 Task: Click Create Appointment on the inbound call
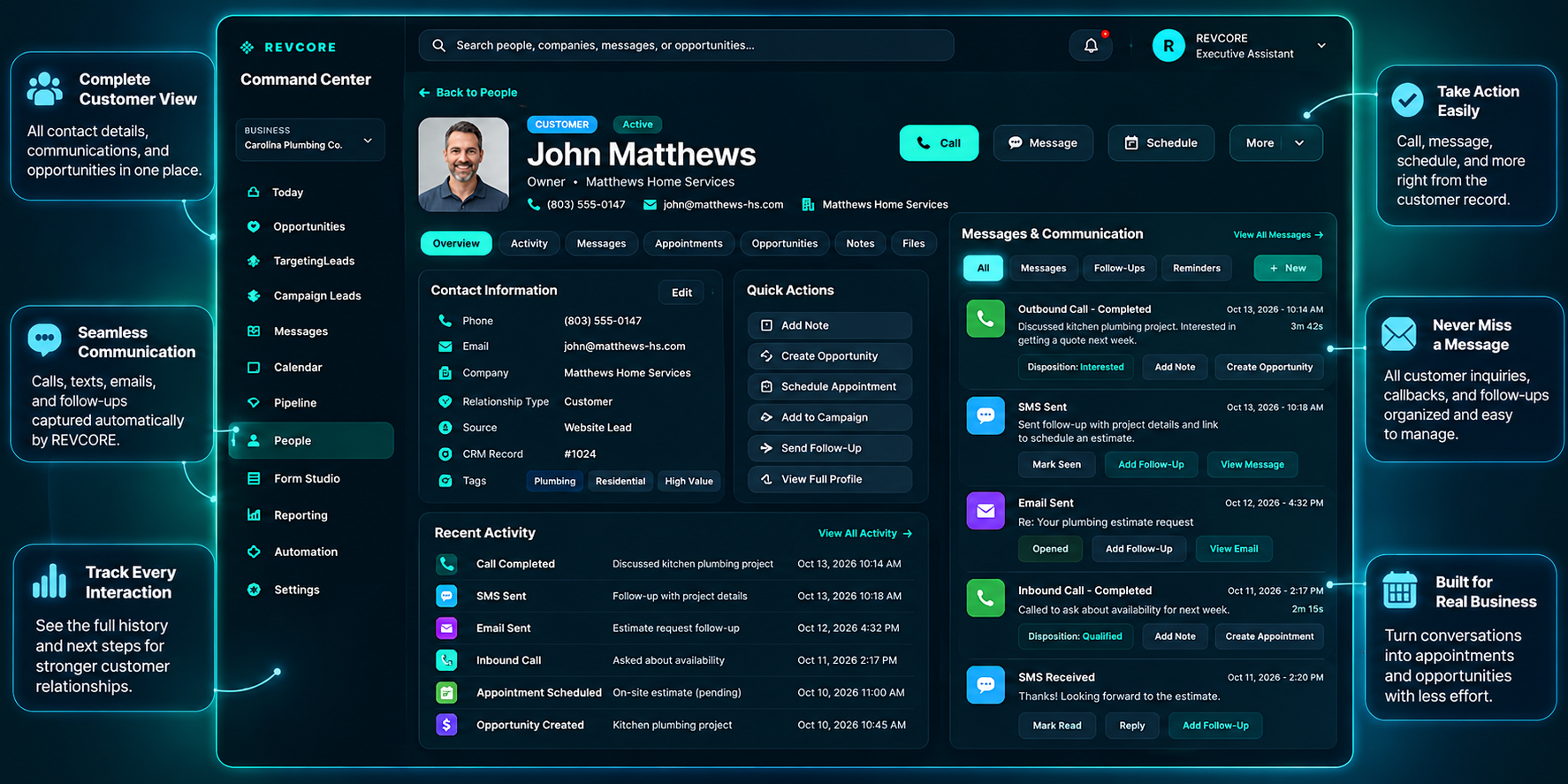point(1269,636)
